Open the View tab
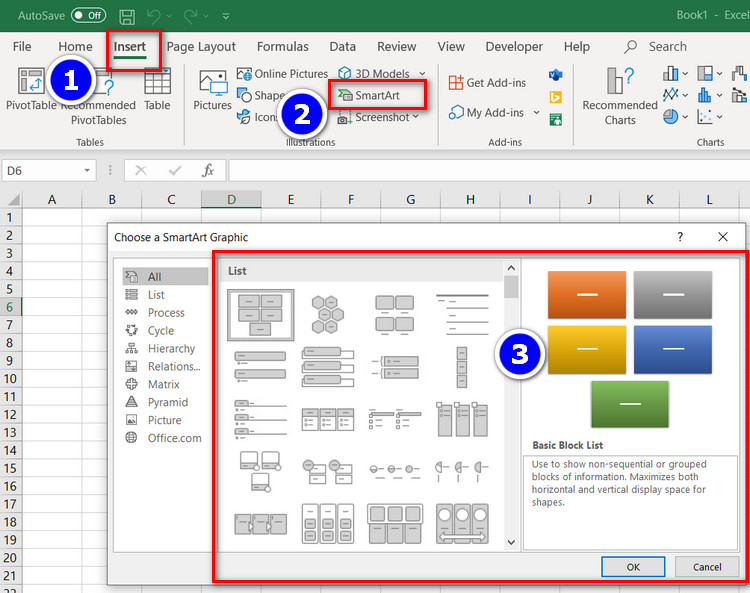750x593 pixels. [x=451, y=46]
